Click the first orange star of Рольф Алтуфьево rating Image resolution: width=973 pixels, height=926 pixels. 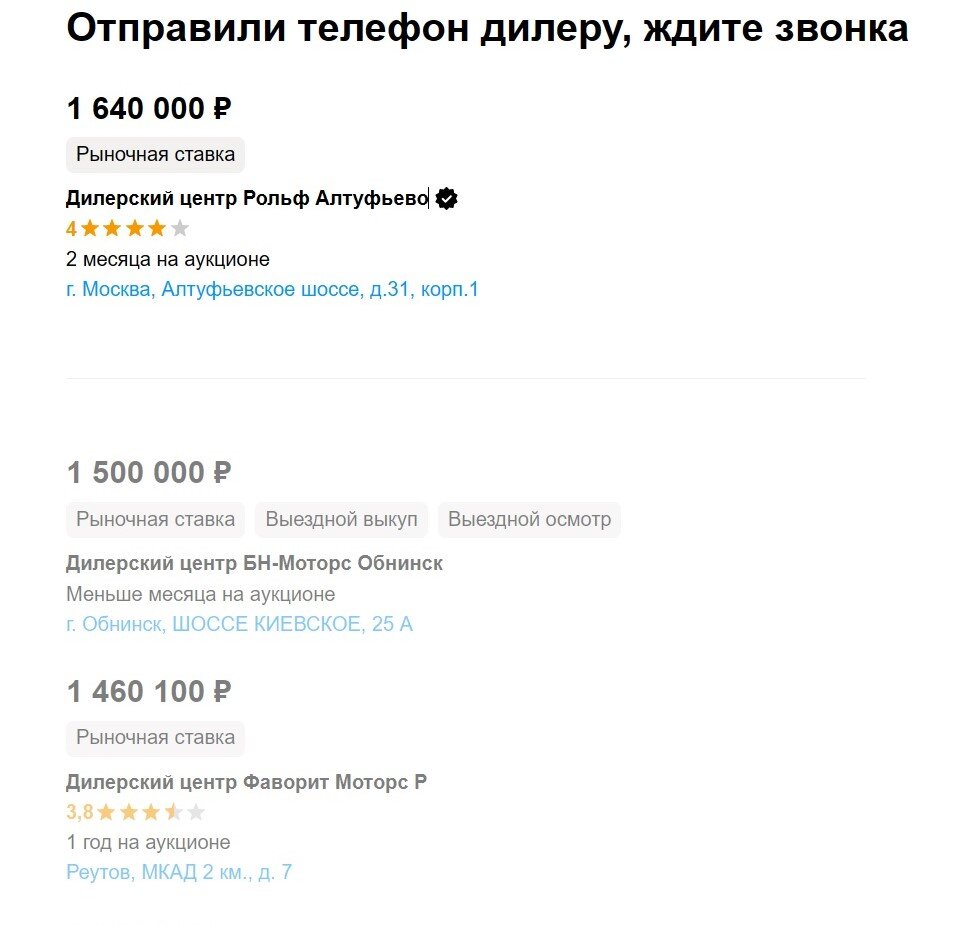89,228
